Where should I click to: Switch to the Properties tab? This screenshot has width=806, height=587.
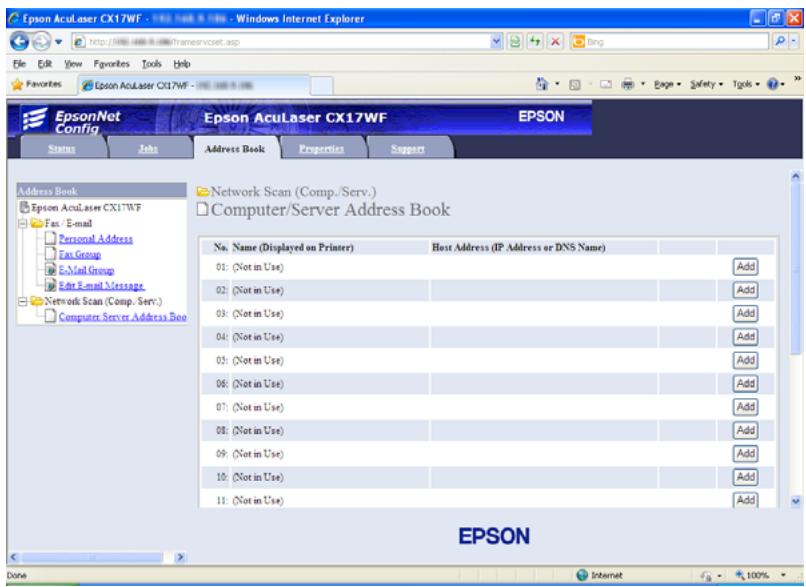tap(321, 149)
